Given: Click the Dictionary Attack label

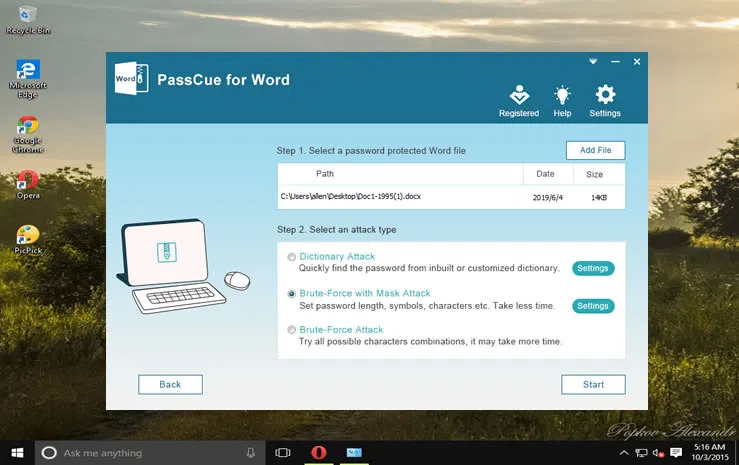Looking at the screenshot, I should click(337, 256).
